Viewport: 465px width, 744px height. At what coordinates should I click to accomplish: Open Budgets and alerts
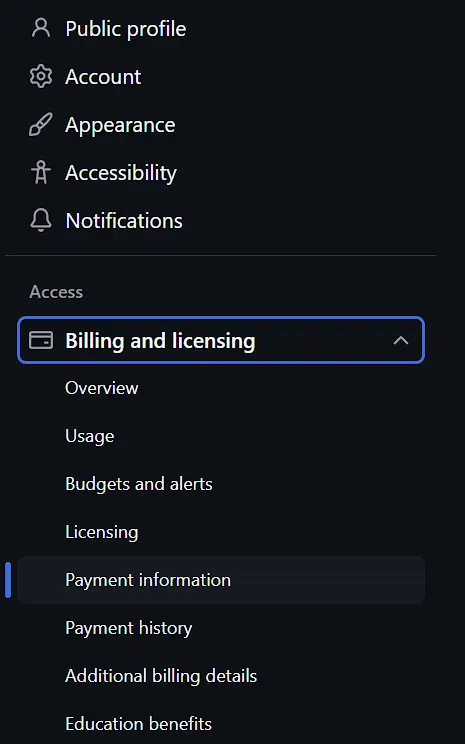point(139,484)
